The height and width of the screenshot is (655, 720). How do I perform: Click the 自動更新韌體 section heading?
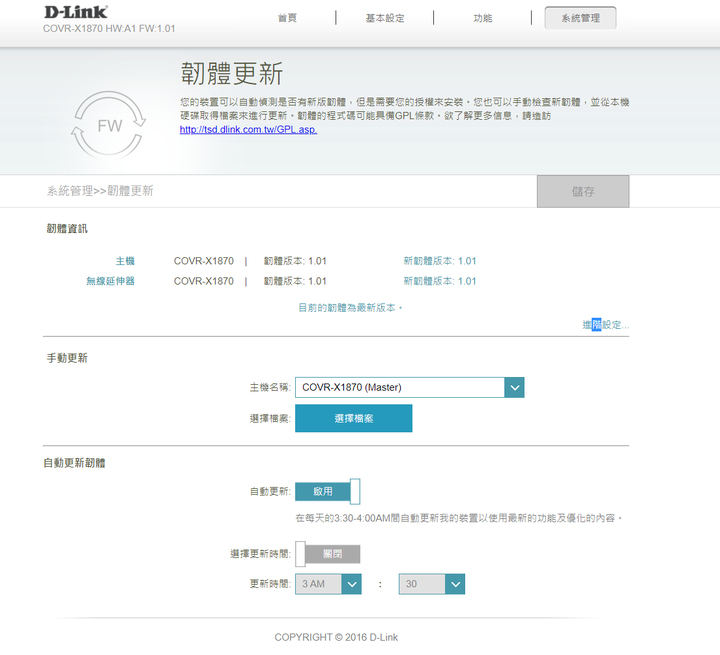[x=74, y=463]
